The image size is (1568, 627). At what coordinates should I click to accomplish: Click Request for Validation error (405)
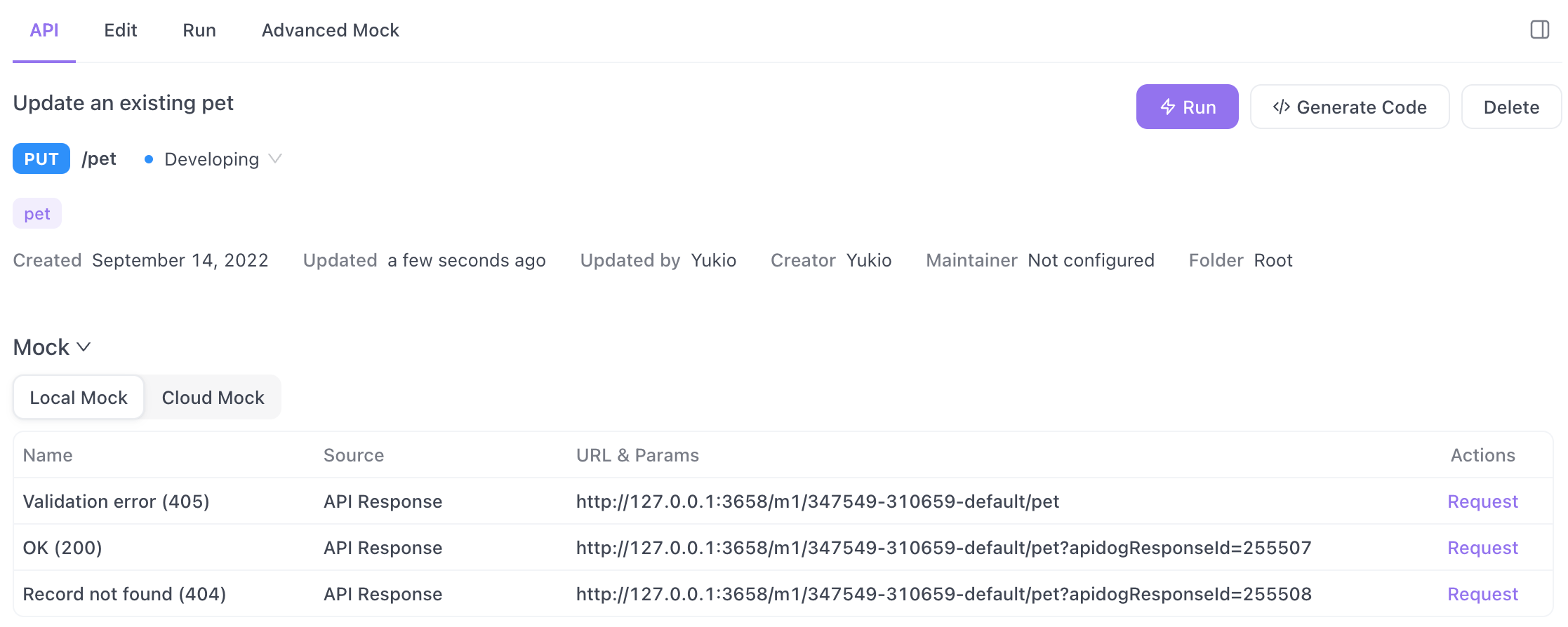pos(1482,501)
